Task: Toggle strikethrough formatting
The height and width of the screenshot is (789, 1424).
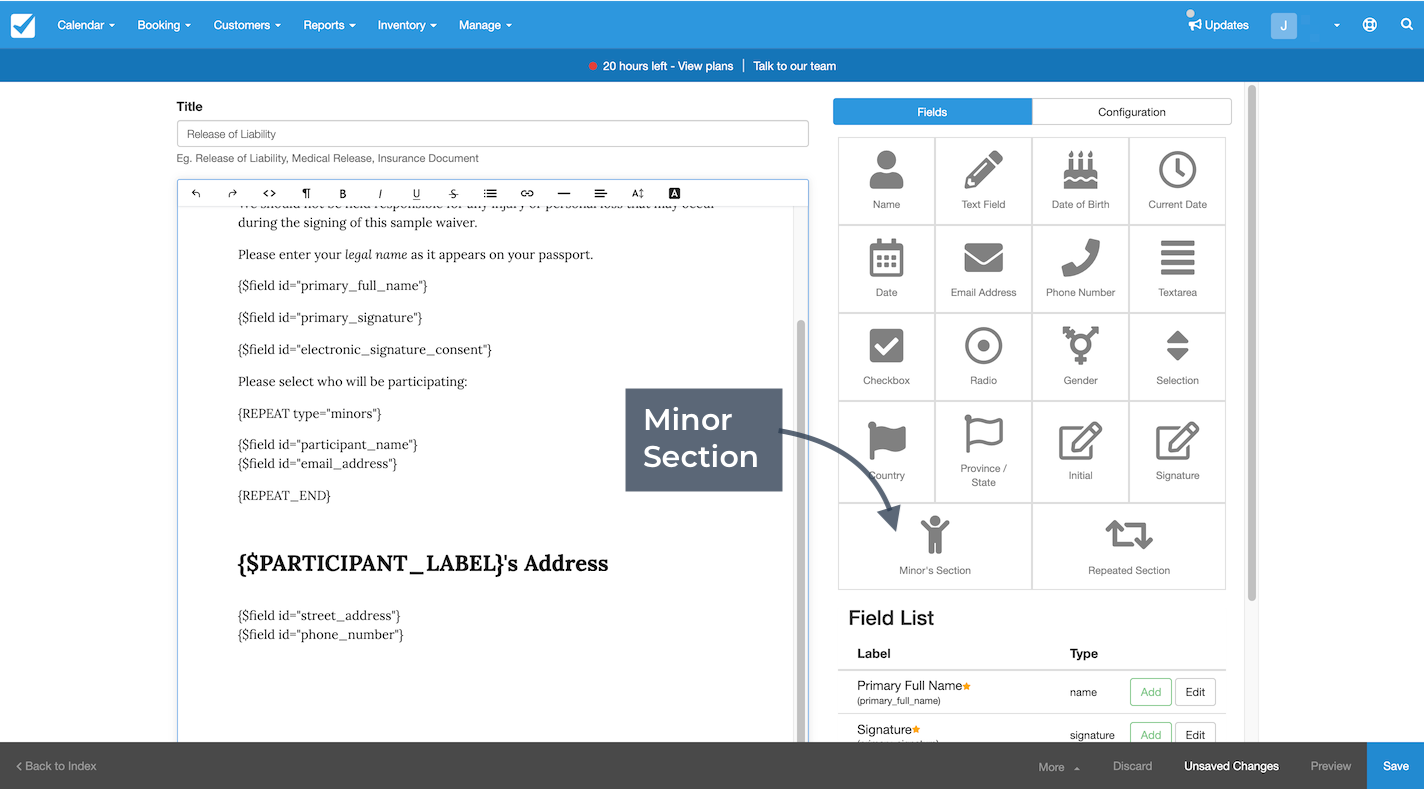Action: tap(453, 193)
